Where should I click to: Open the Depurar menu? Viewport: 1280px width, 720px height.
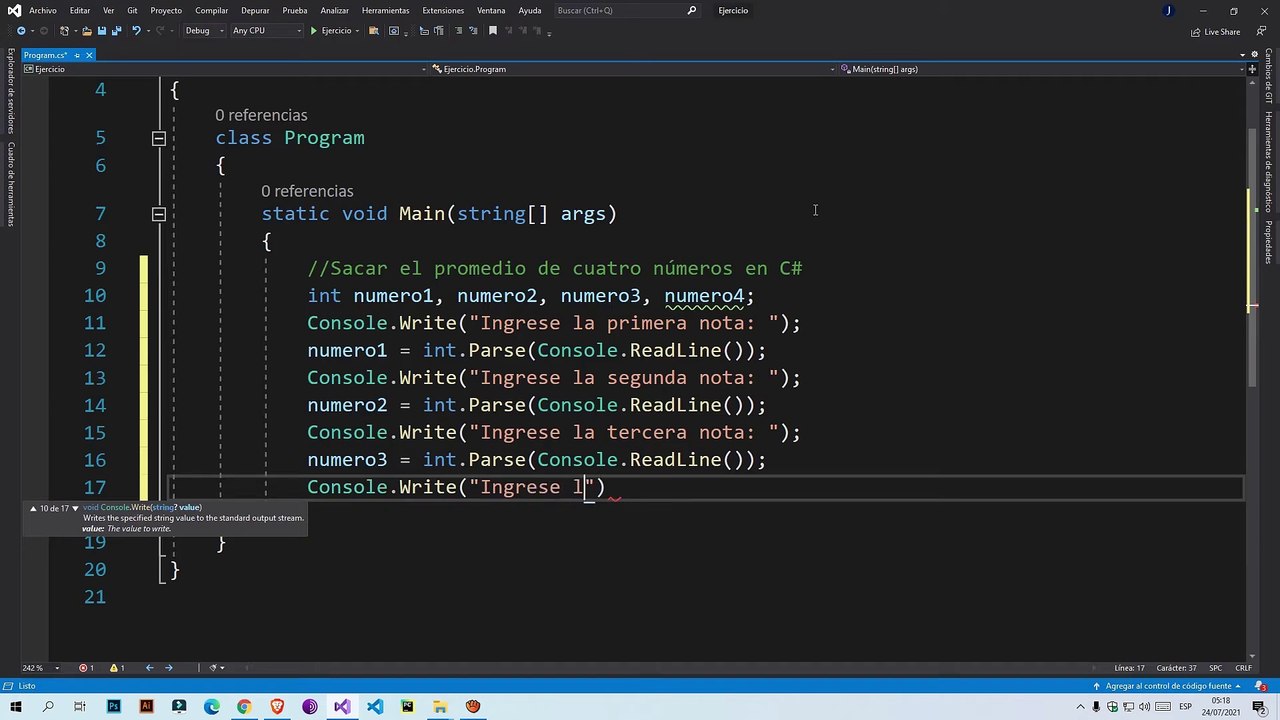coord(255,10)
